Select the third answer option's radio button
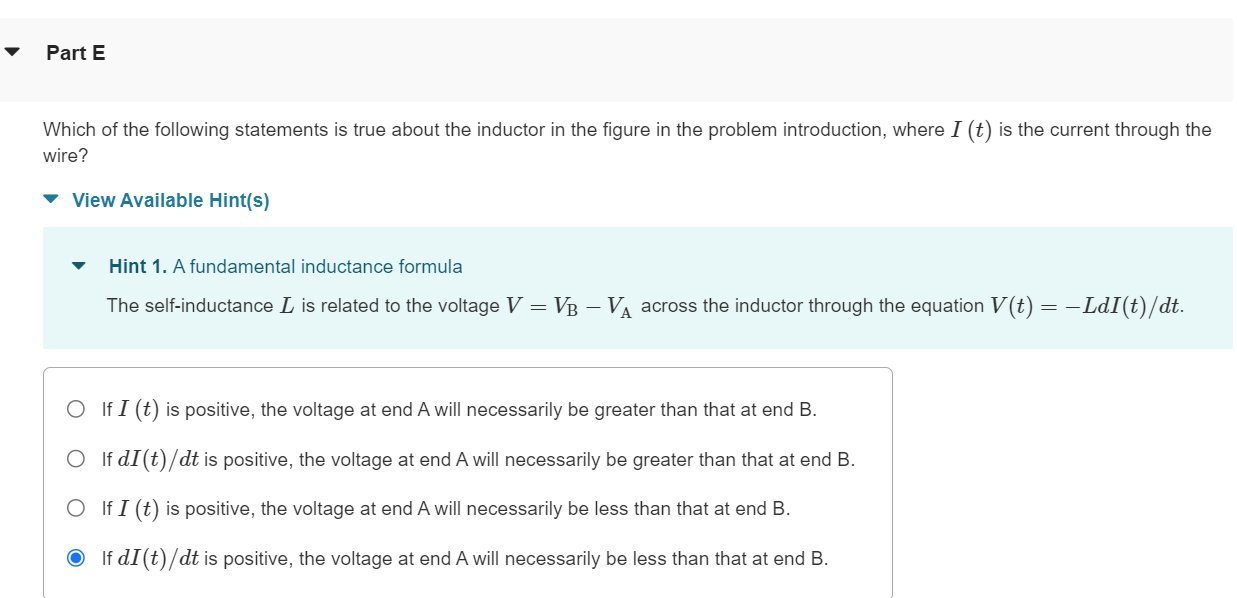Screen dimensions: 1237x598 [74, 508]
